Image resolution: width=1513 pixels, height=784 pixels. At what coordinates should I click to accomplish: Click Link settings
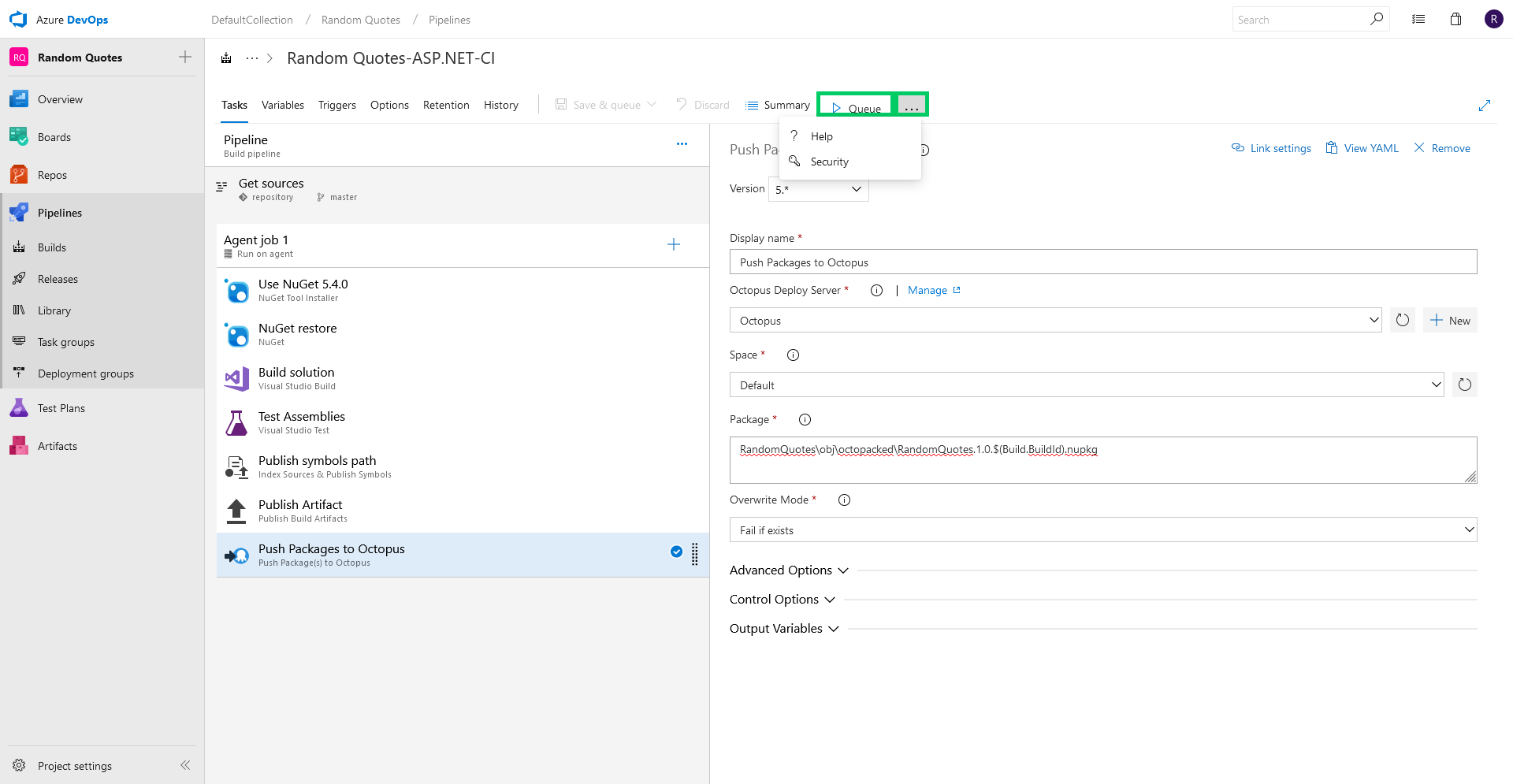(x=1271, y=148)
